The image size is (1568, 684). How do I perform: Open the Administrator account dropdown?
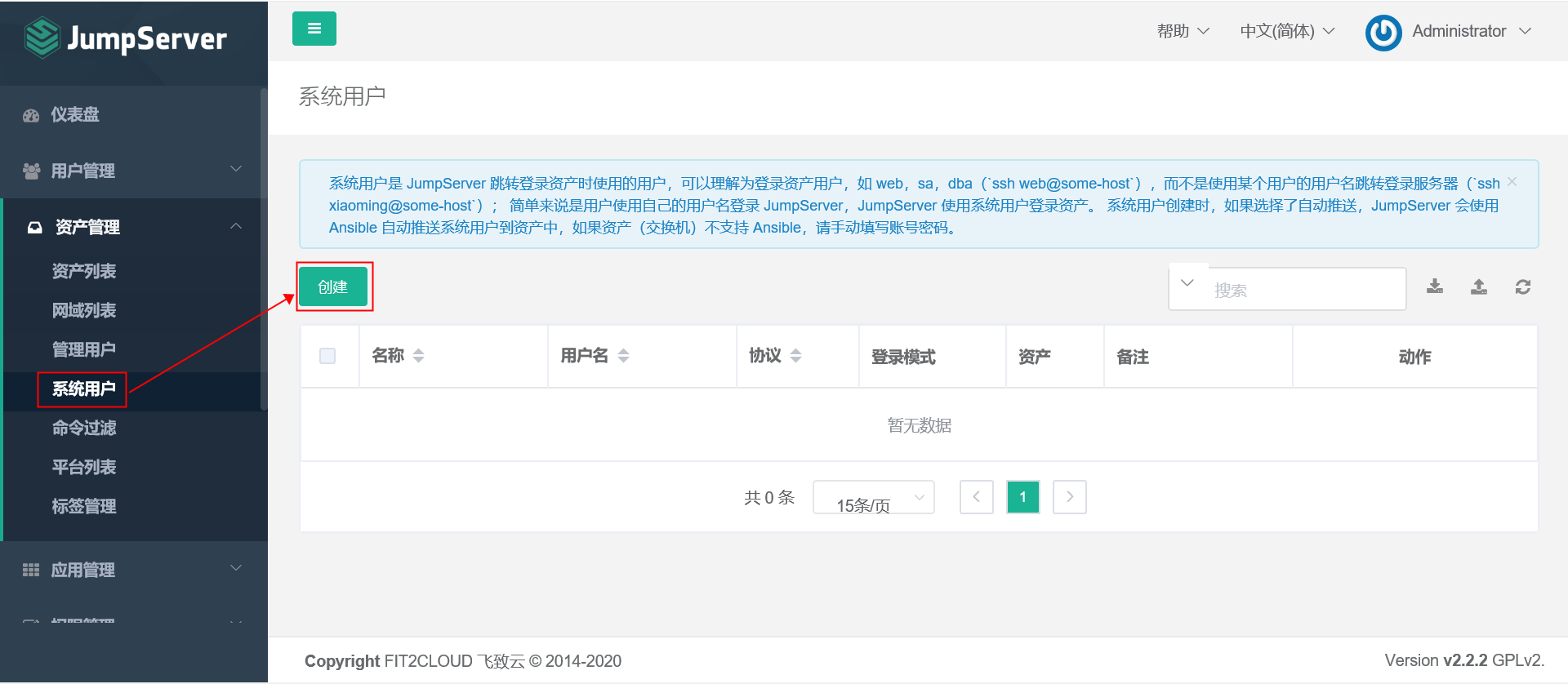(1471, 31)
